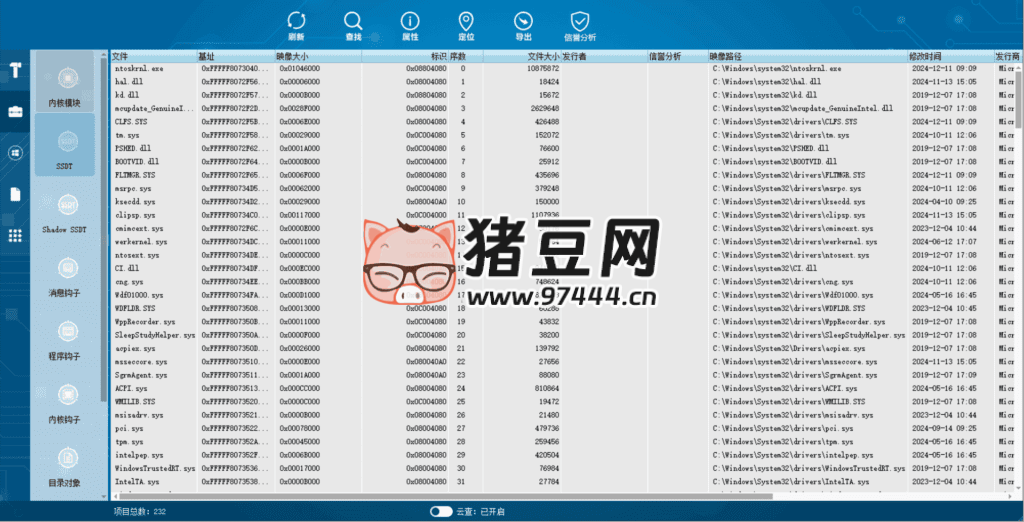Open 内核钩子 kernel hooks
Image resolution: width=1024 pixels, height=522 pixels.
[65, 404]
